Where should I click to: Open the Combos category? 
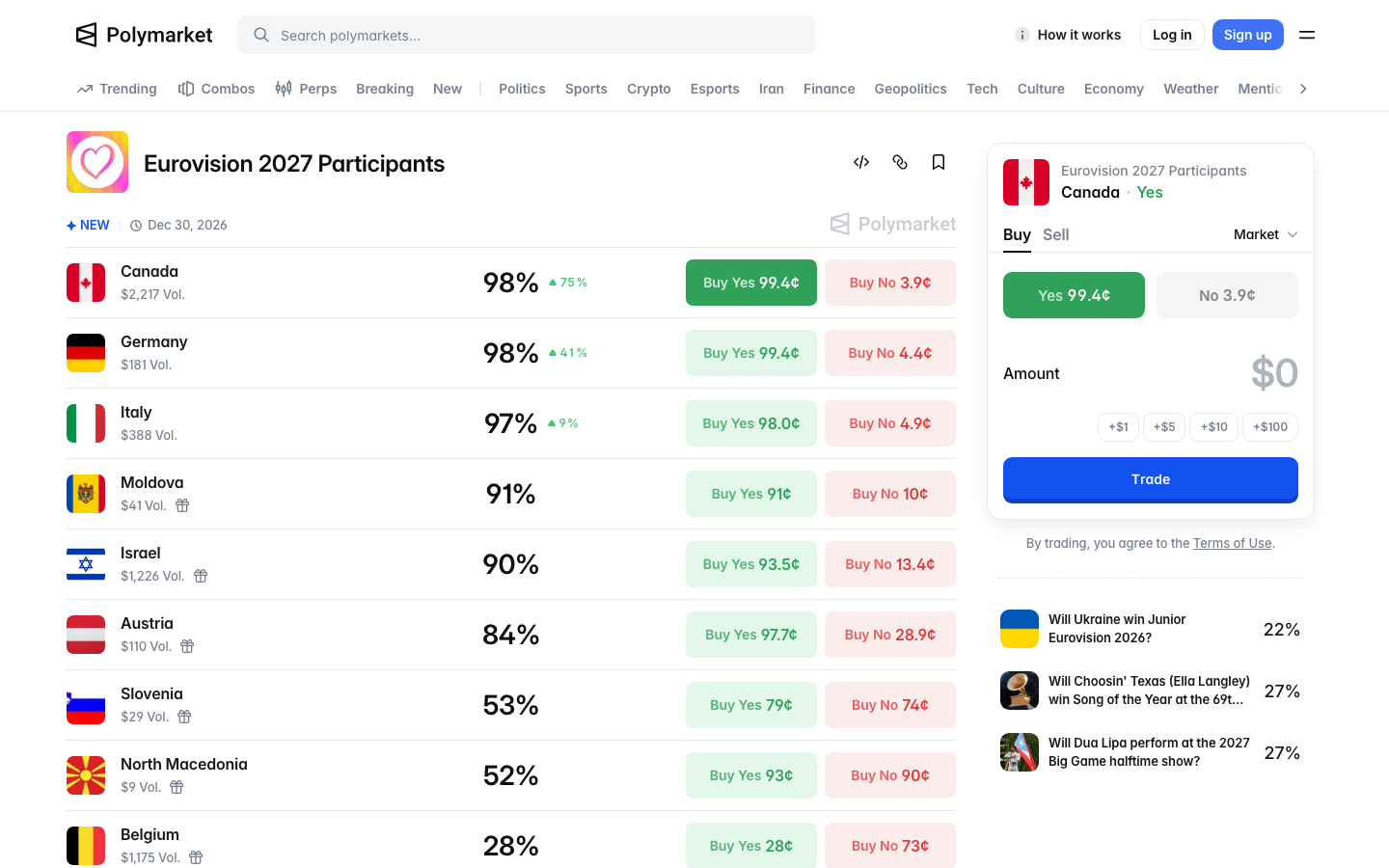pos(216,89)
